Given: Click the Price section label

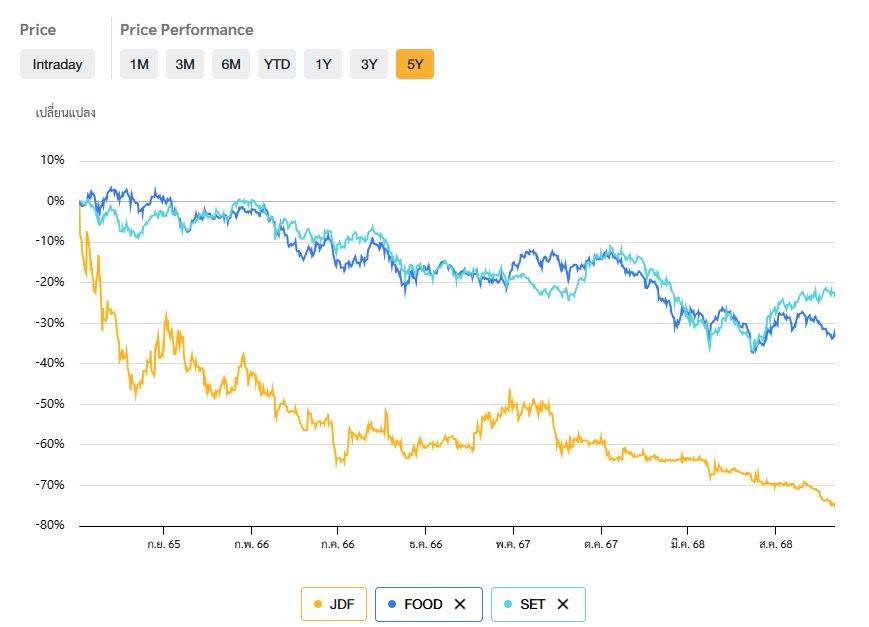Looking at the screenshot, I should click(38, 30).
